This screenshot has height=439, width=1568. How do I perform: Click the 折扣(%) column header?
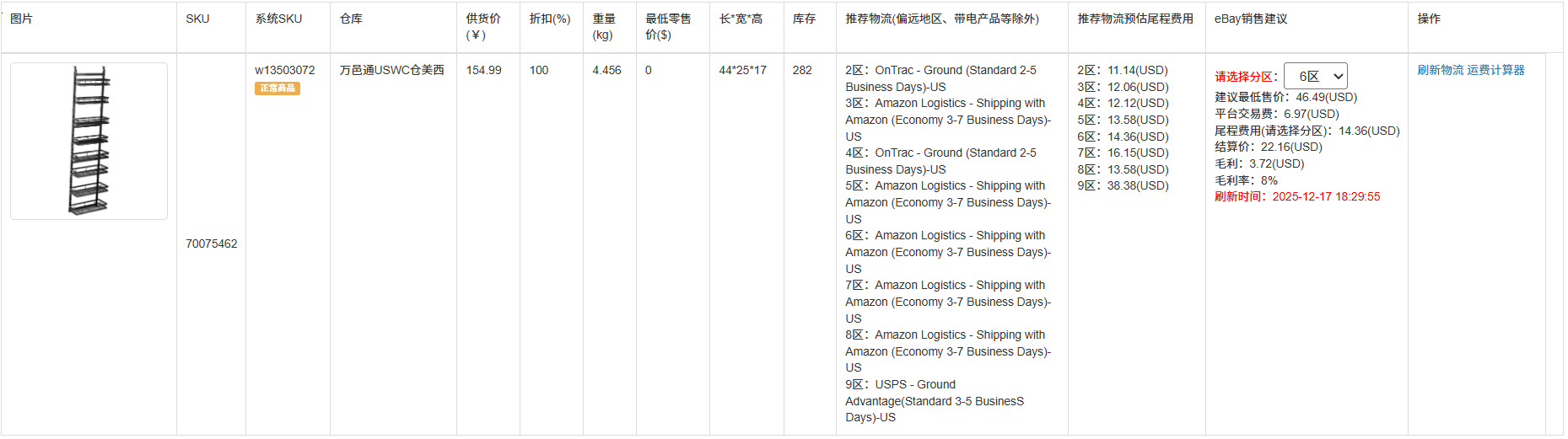[550, 19]
